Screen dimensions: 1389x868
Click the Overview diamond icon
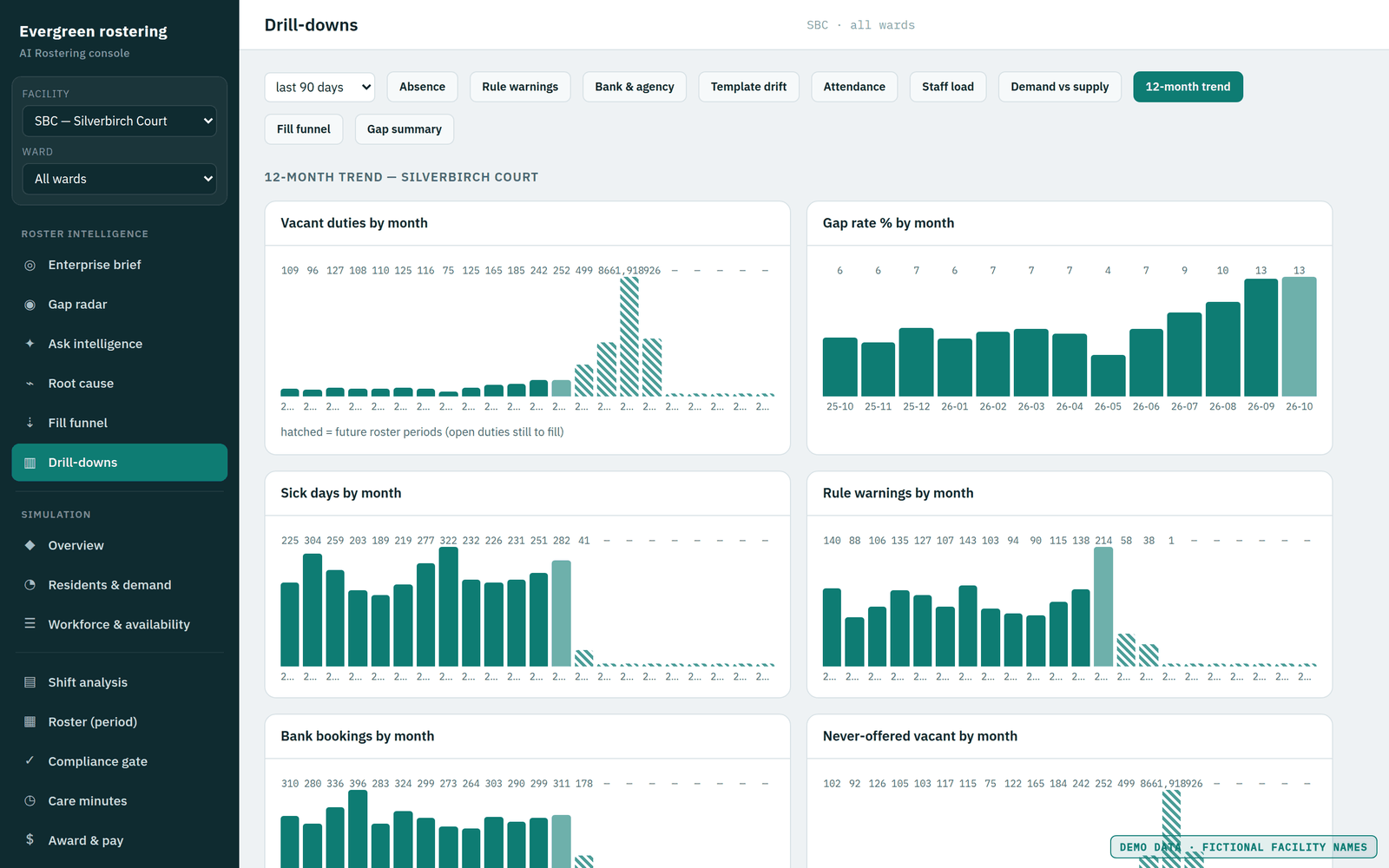pyautogui.click(x=30, y=545)
